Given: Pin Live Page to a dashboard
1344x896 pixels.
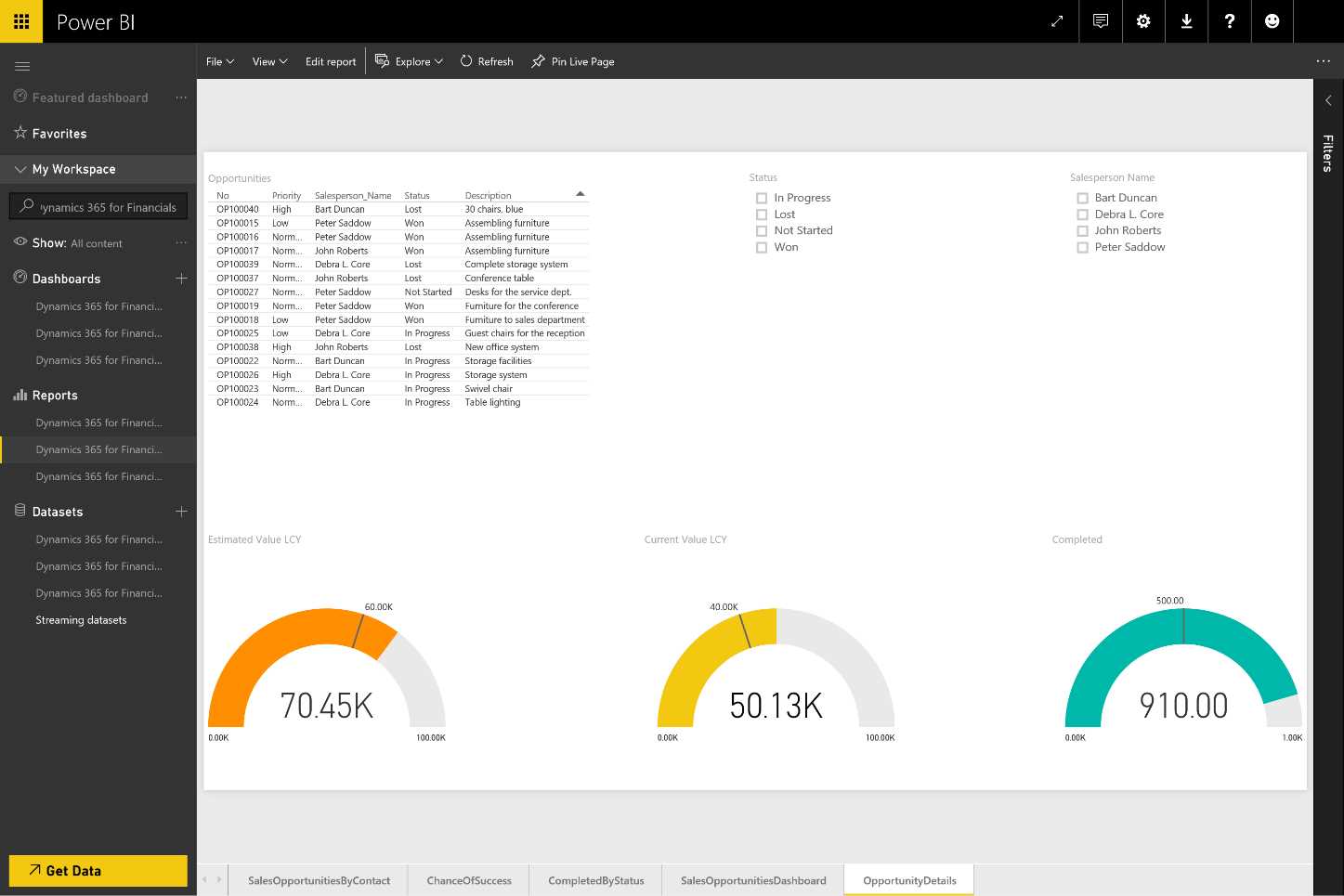Looking at the screenshot, I should point(572,61).
